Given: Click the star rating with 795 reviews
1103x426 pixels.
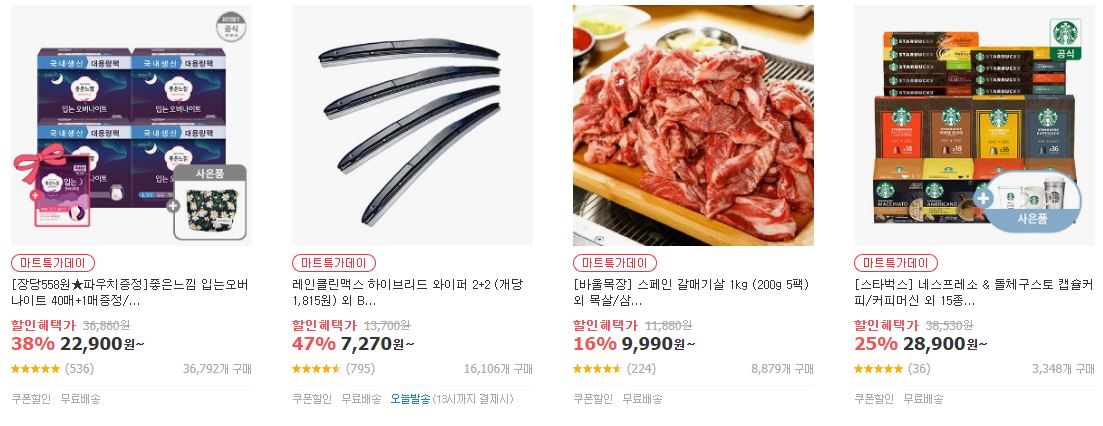Looking at the screenshot, I should [x=316, y=368].
